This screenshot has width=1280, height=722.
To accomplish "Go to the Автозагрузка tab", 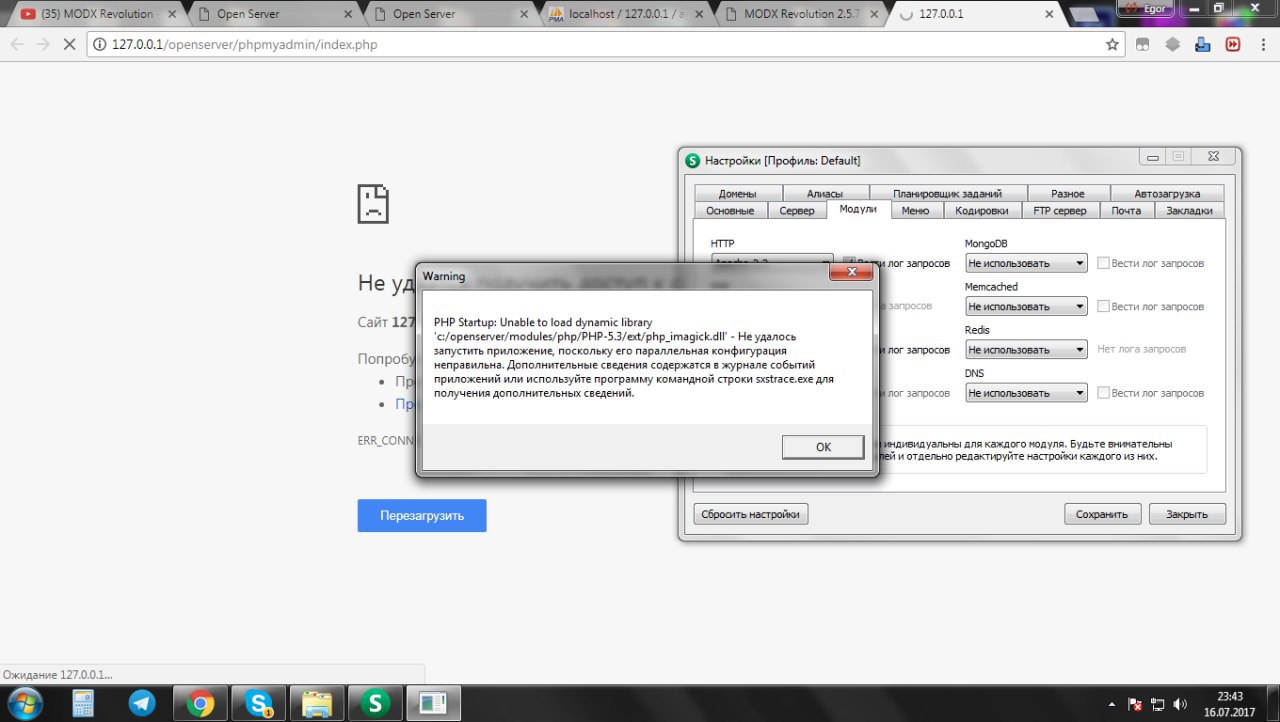I will [1168, 193].
